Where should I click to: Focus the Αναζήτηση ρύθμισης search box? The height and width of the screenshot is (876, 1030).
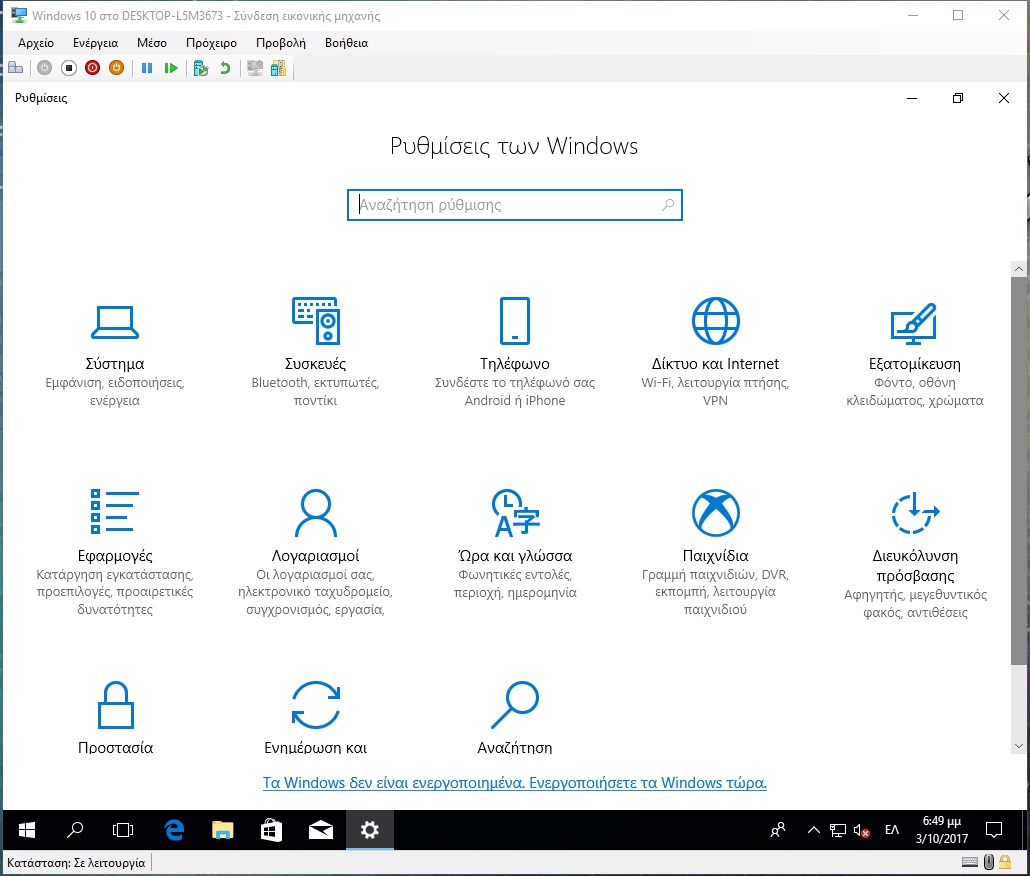pos(514,205)
